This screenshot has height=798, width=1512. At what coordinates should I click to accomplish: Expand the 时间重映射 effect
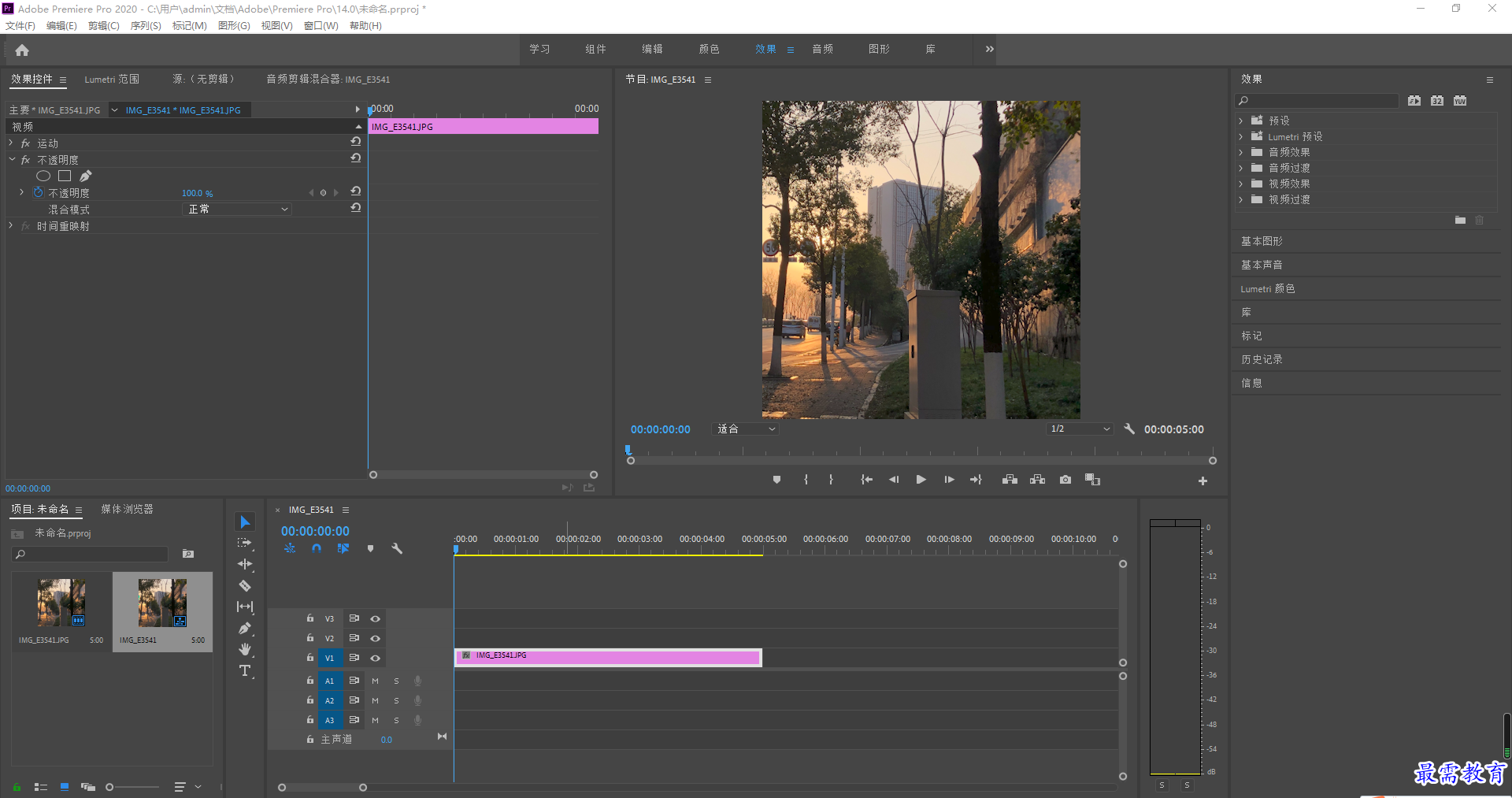11,225
